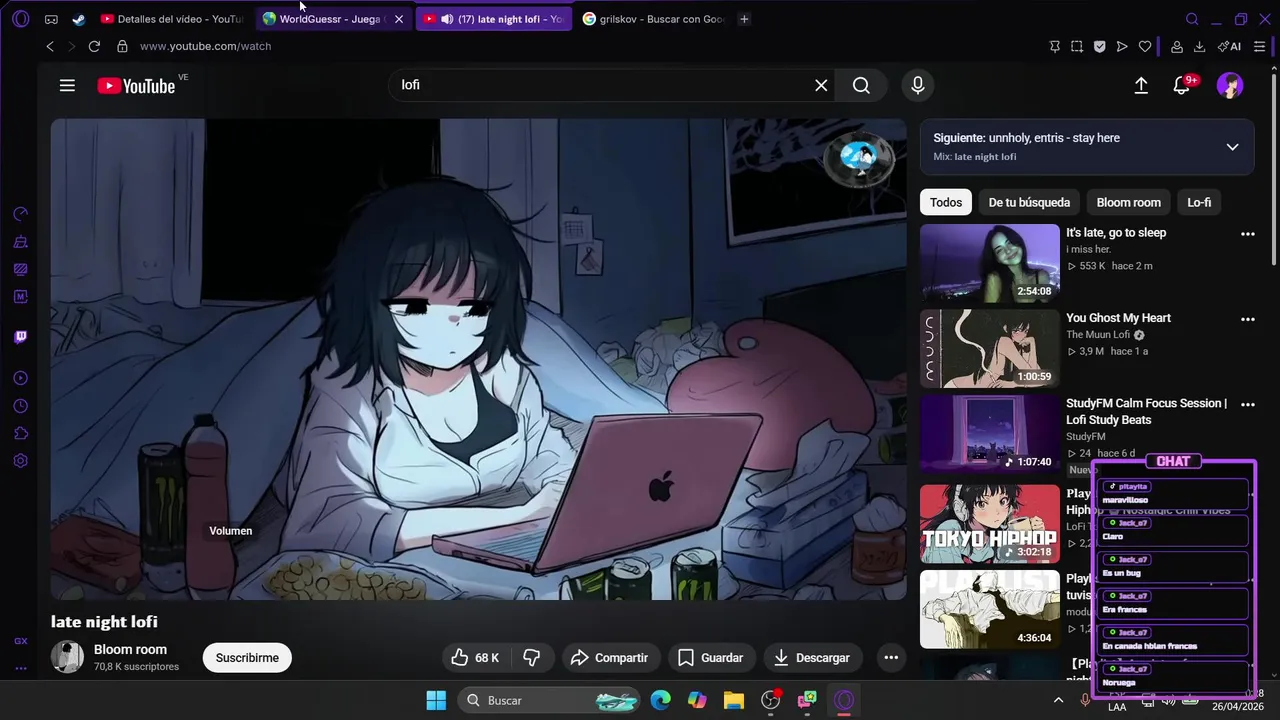Open Bloom room channel name link
The width and height of the screenshot is (1280, 720).
130,649
